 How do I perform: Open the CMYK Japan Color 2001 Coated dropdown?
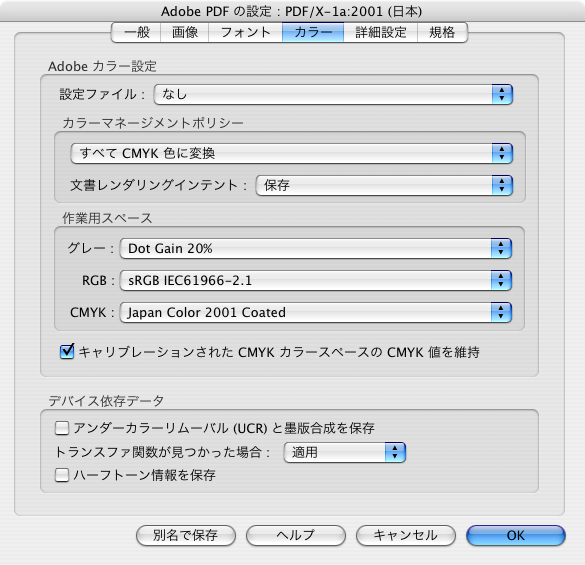tap(316, 313)
